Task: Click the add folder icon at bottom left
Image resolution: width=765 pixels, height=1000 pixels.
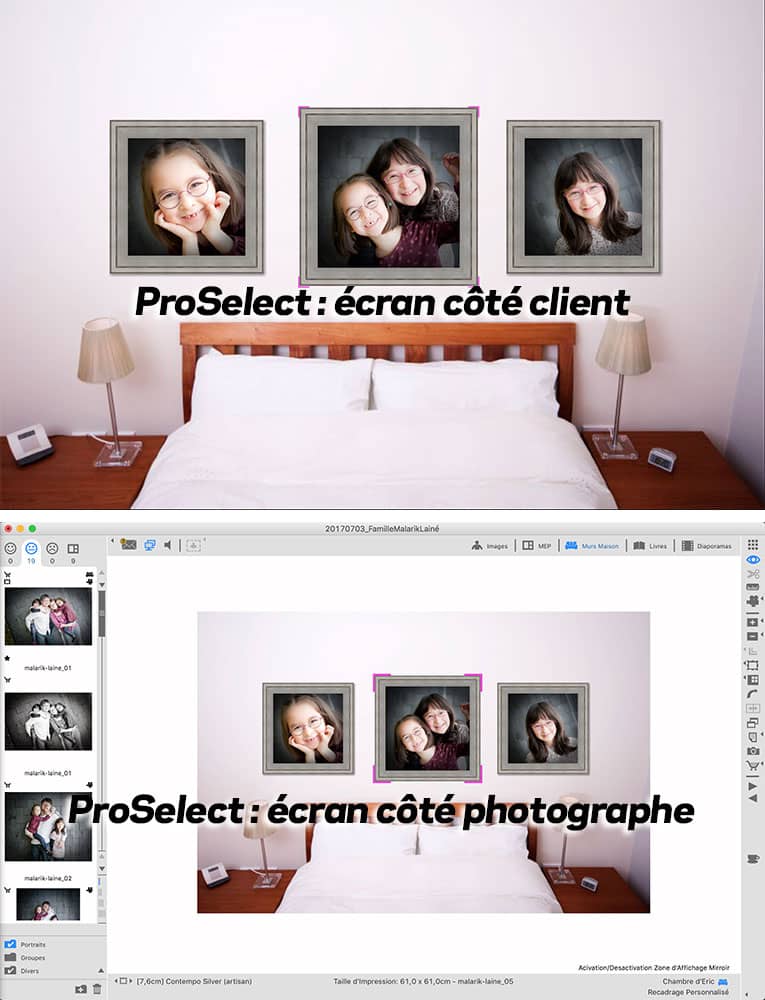Action: (x=81, y=989)
